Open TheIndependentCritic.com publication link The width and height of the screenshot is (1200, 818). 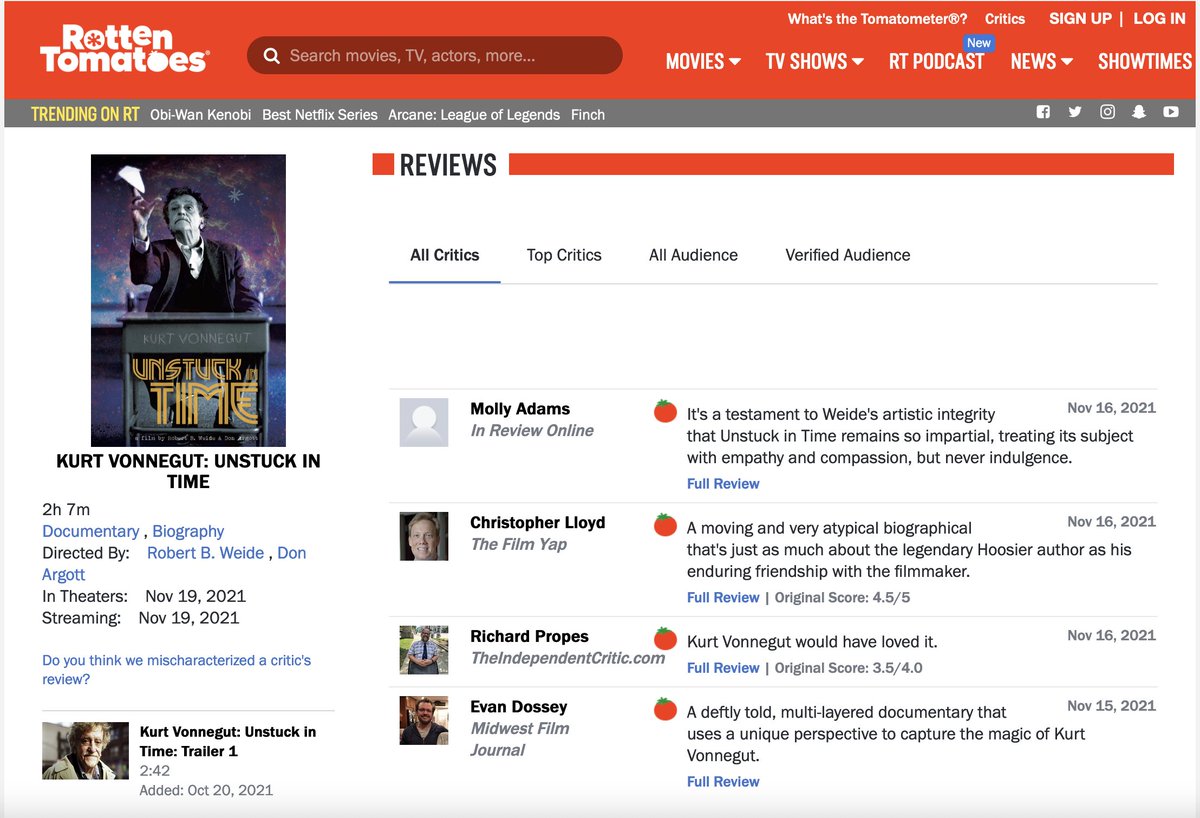pyautogui.click(x=568, y=658)
